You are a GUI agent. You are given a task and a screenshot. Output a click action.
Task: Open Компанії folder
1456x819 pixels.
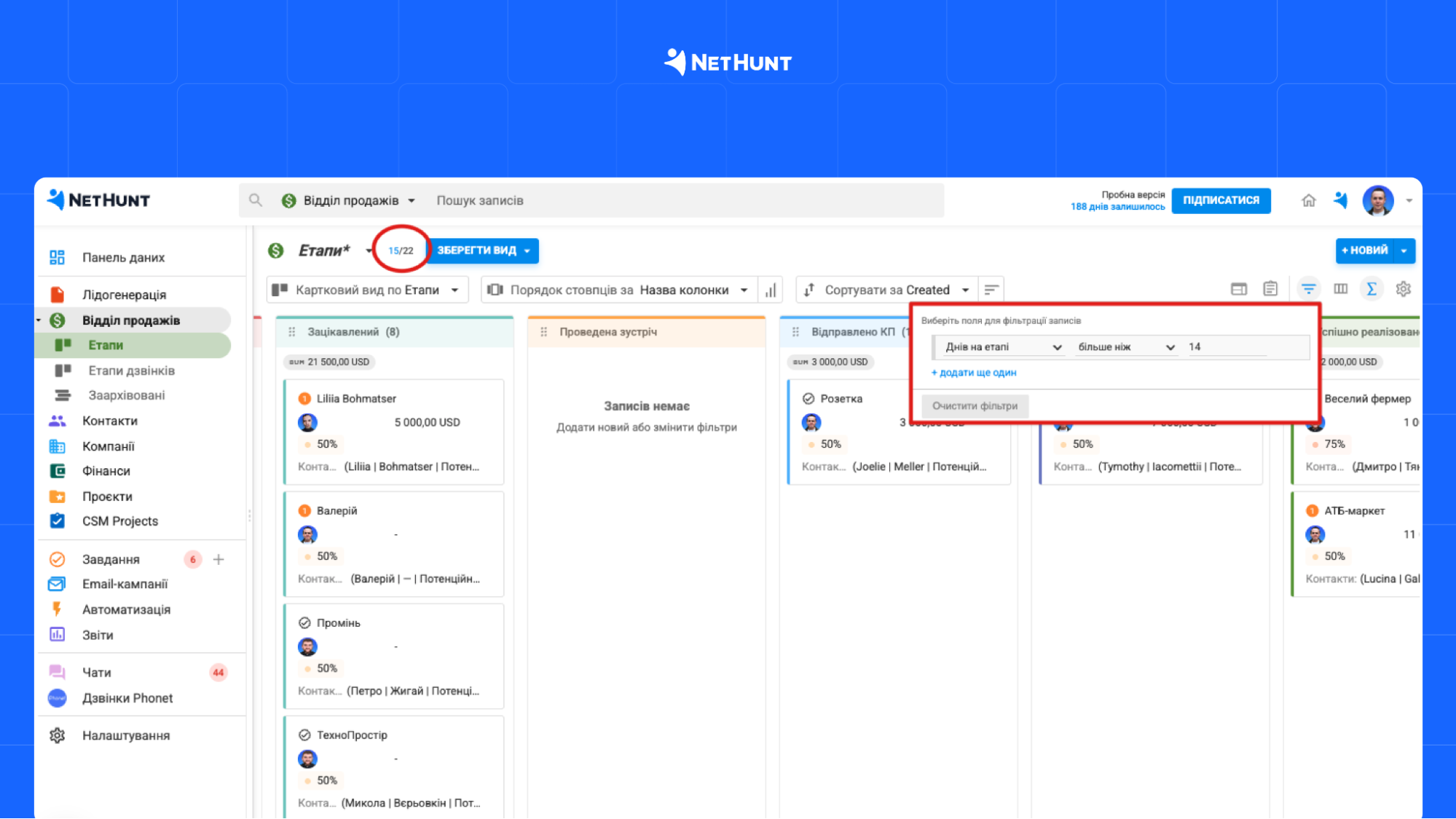(x=108, y=446)
